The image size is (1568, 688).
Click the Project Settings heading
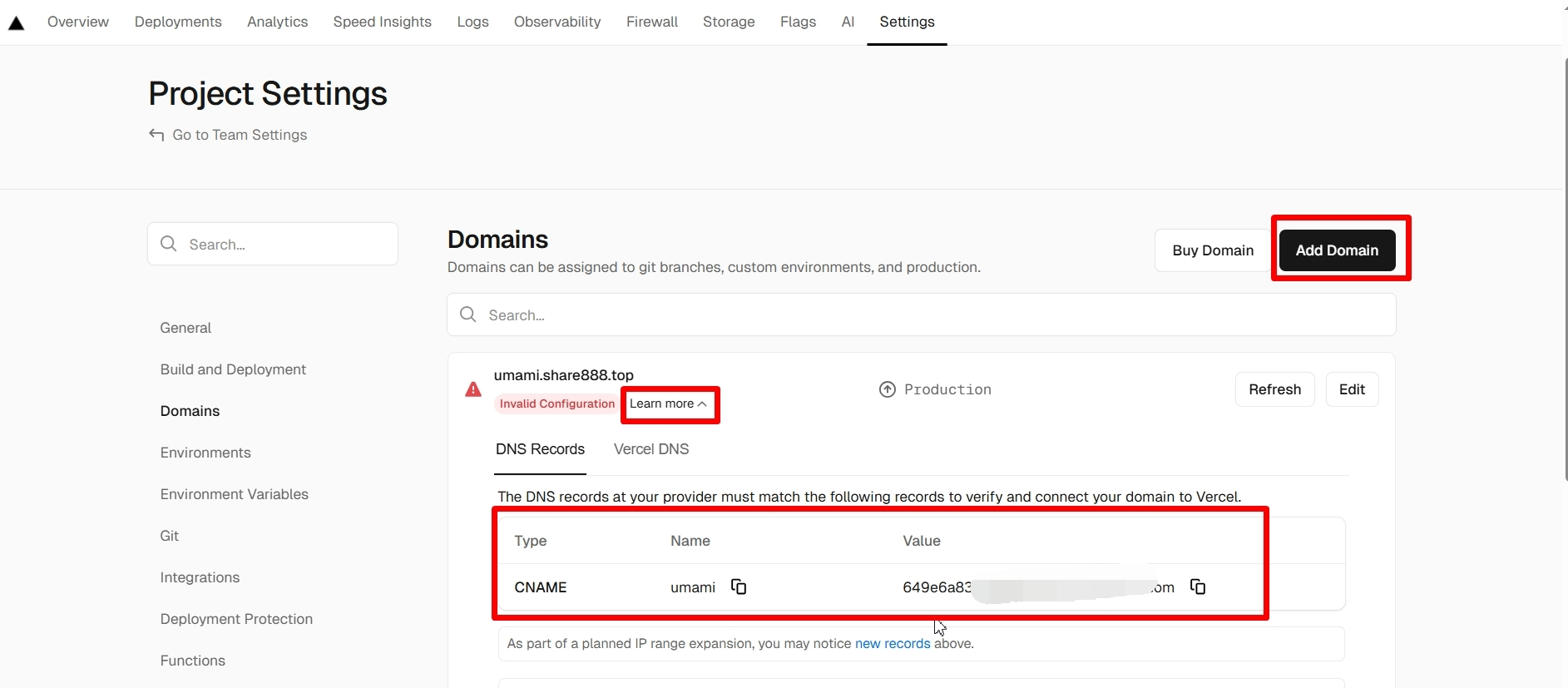coord(268,93)
